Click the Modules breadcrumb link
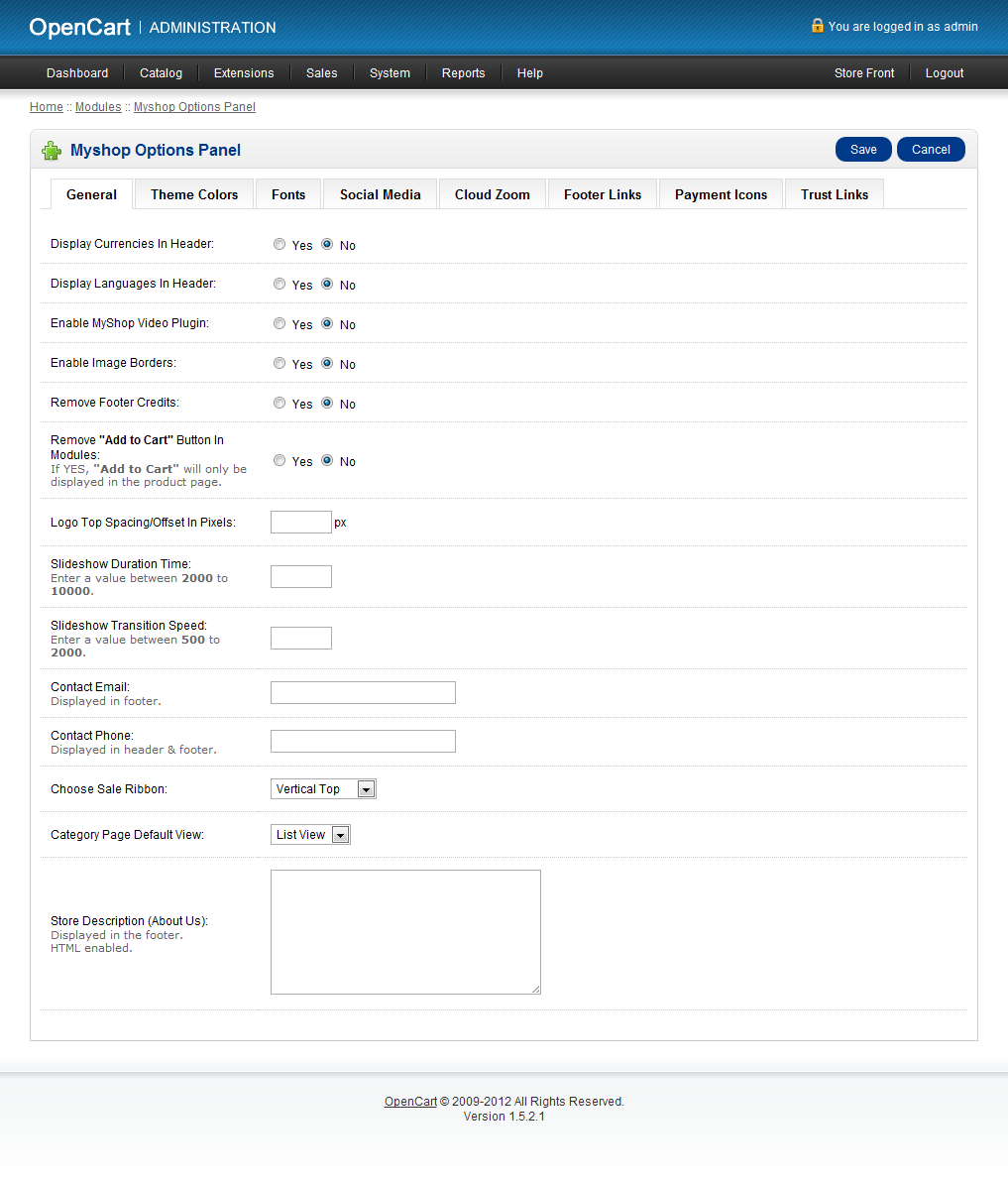 coord(98,107)
